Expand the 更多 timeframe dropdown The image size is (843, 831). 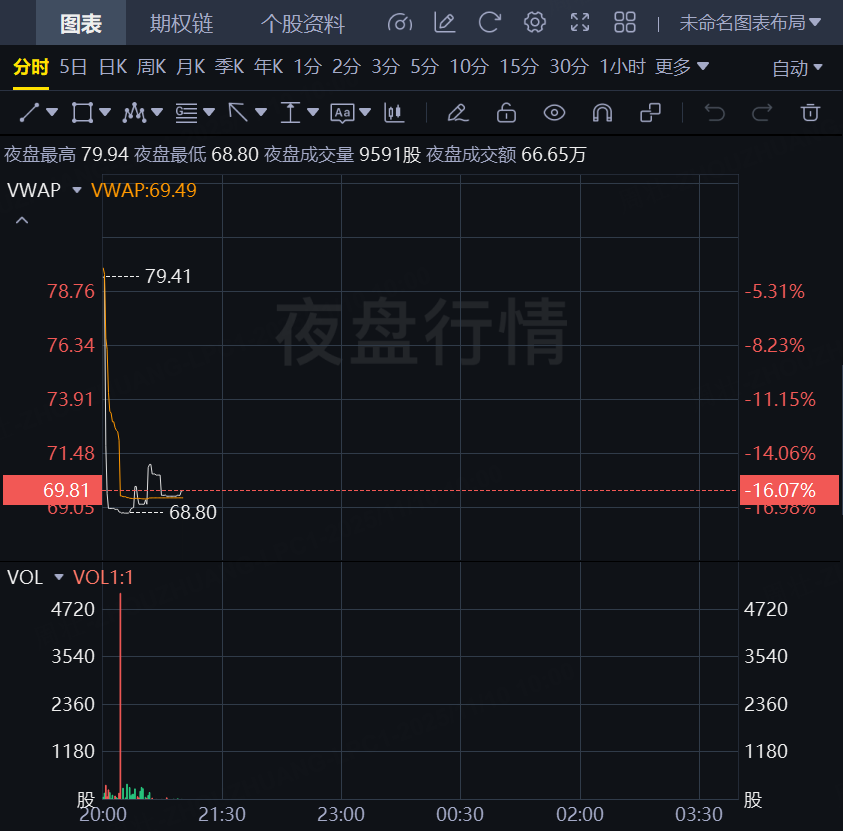tap(682, 67)
